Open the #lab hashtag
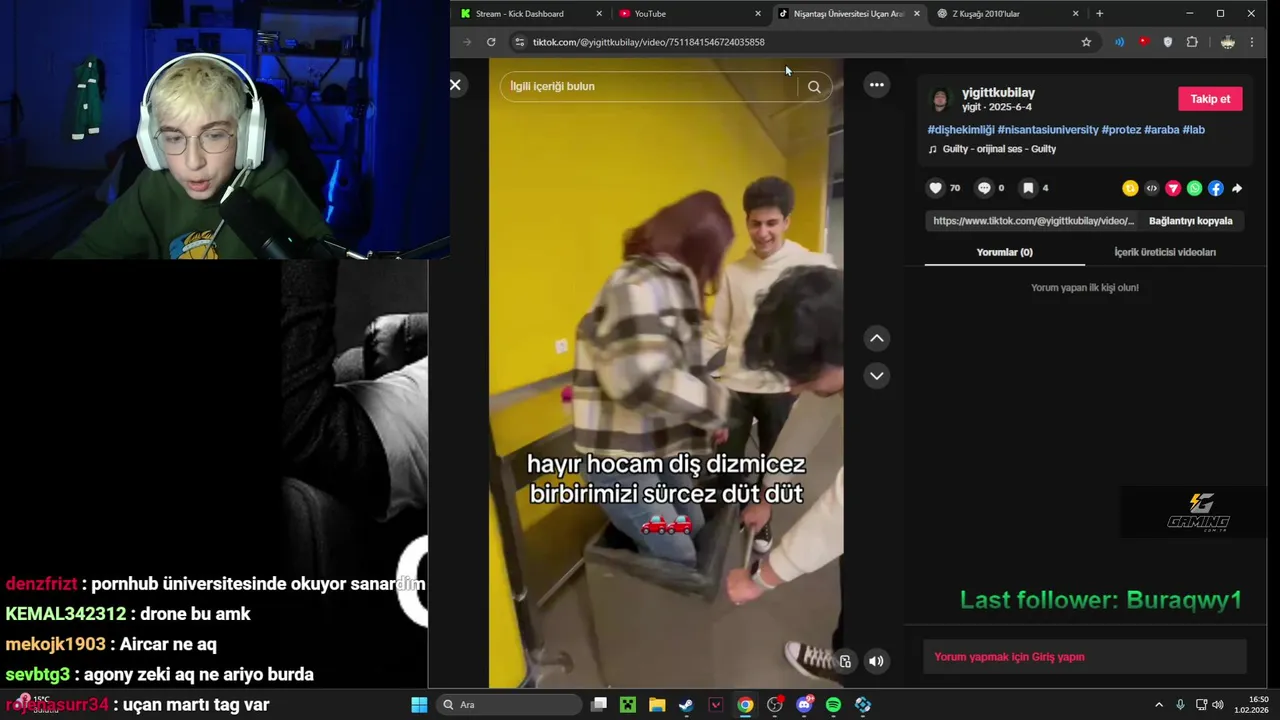Screen dimensions: 1280x720 1194,130
